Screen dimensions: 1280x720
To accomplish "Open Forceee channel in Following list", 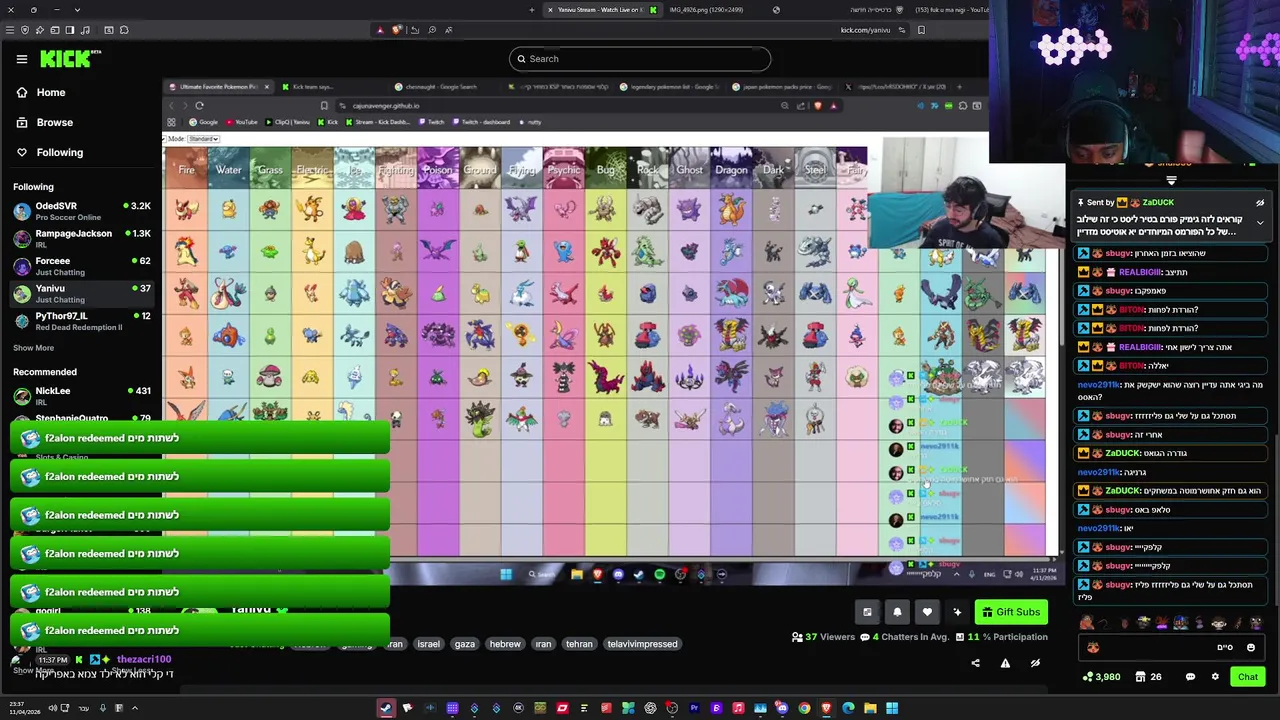I will coord(80,266).
